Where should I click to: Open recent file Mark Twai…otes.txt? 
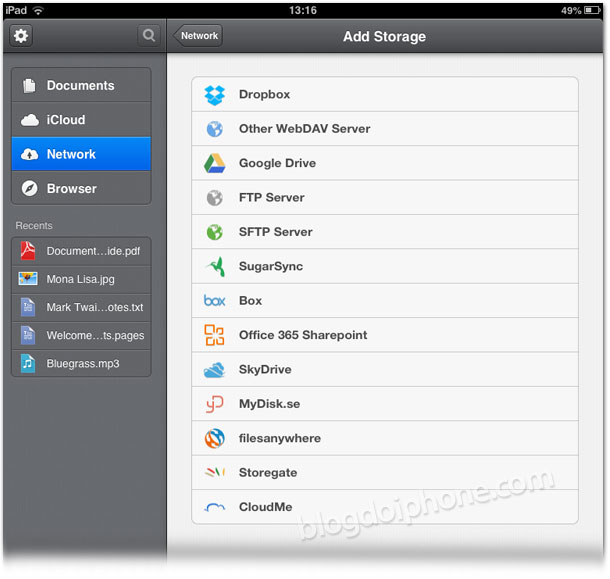click(x=81, y=307)
